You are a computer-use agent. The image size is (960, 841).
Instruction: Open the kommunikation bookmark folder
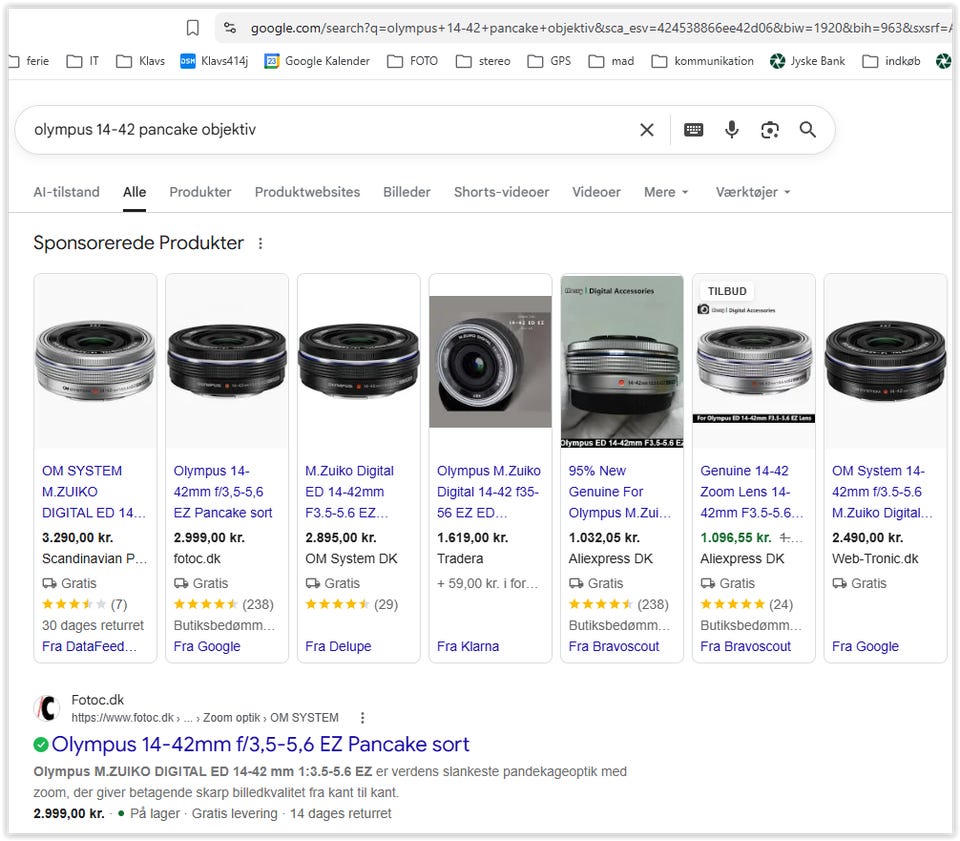(x=702, y=61)
